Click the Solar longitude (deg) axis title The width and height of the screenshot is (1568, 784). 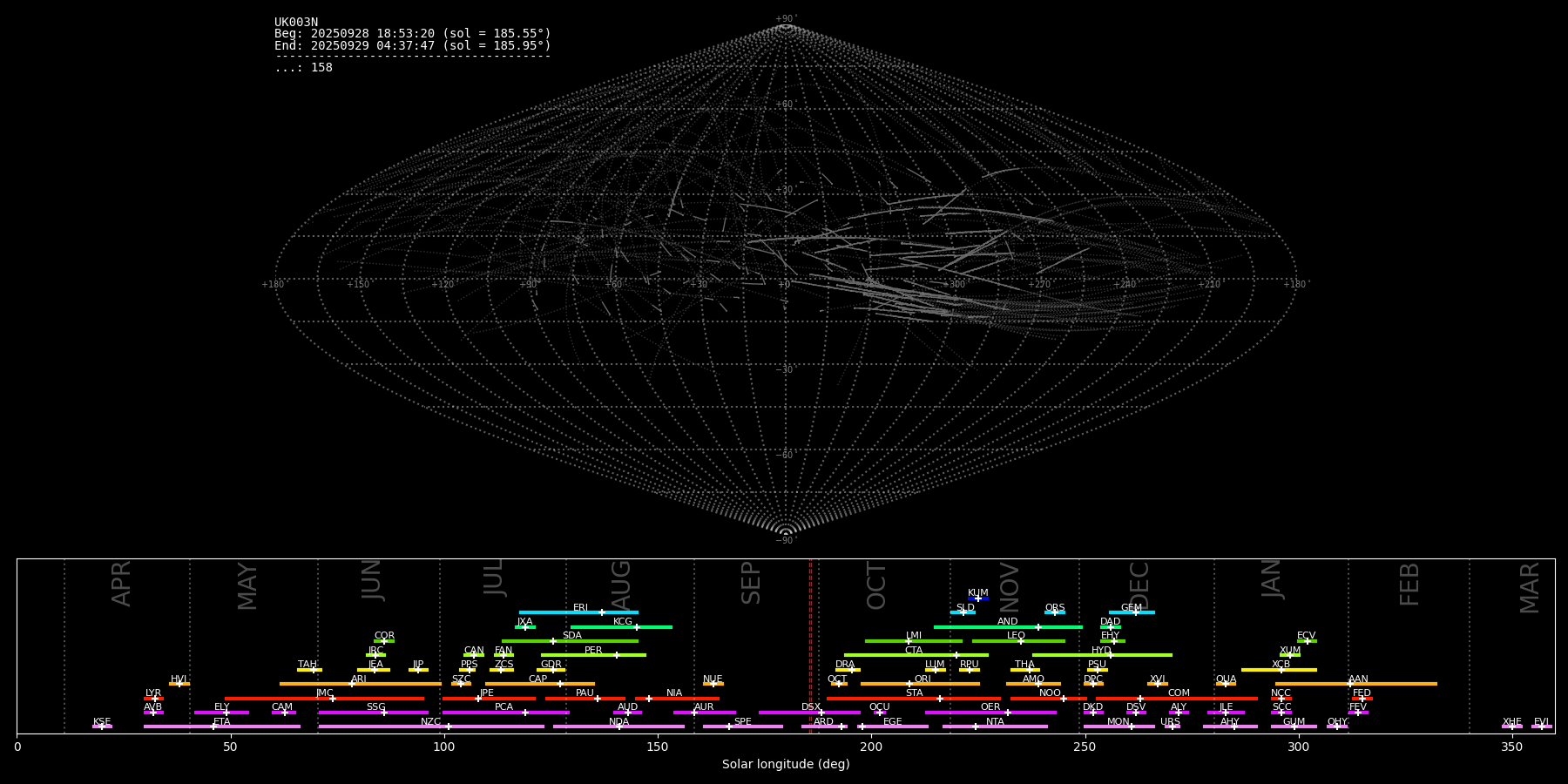pyautogui.click(x=786, y=764)
